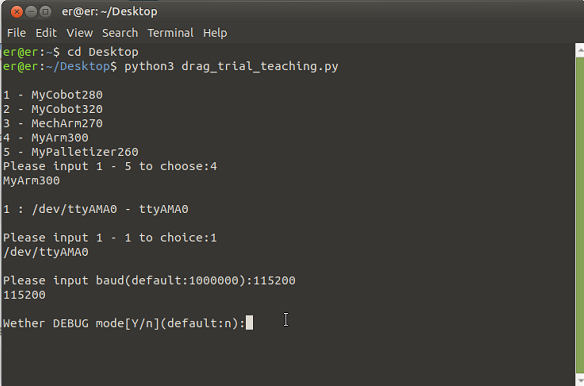
Task: Click the baud default:1000000 prompt line
Action: tap(149, 281)
